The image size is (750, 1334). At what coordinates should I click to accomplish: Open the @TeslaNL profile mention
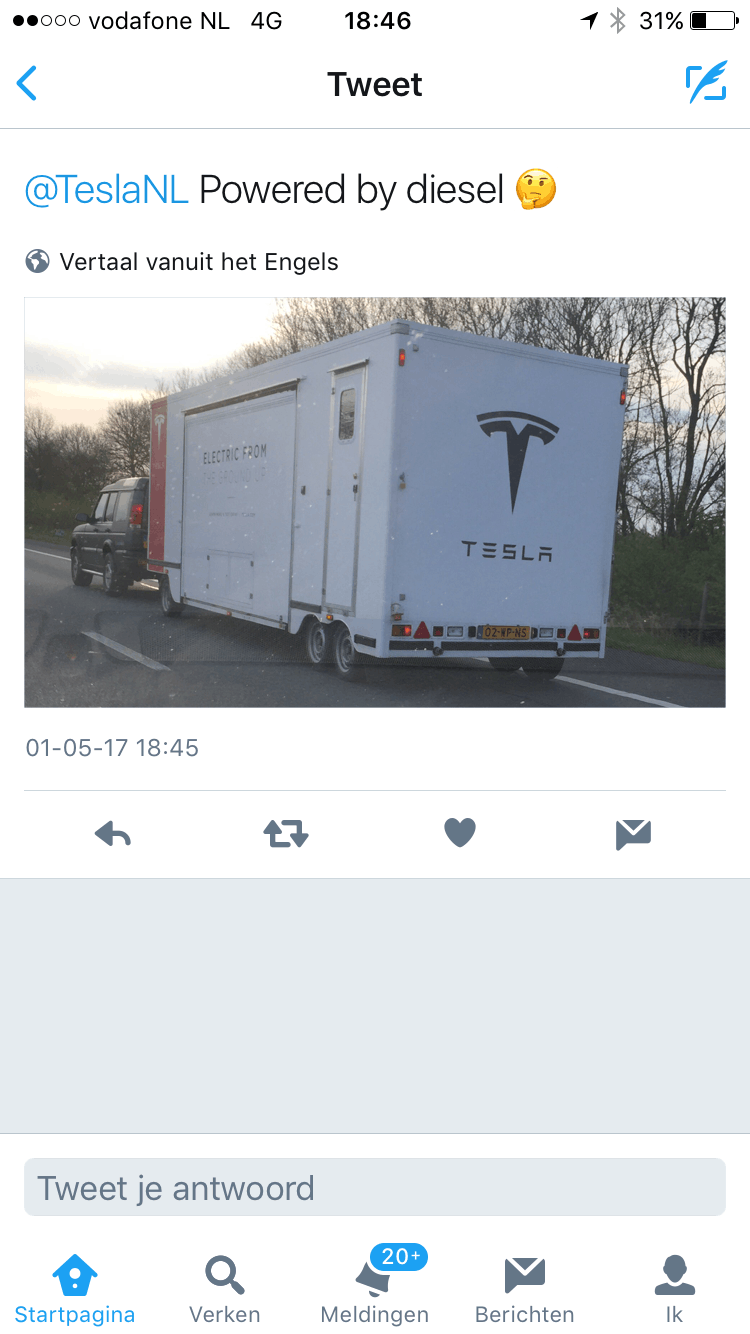pyautogui.click(x=106, y=189)
